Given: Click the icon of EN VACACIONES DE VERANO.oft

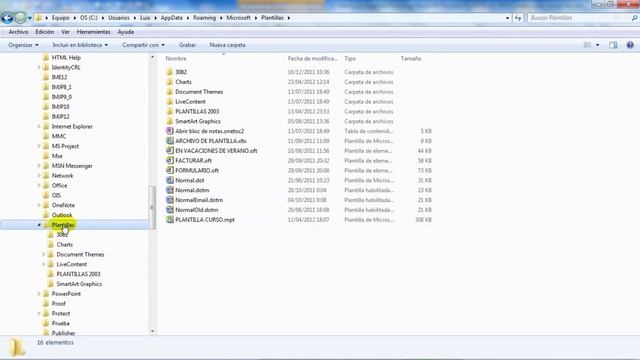Looking at the screenshot, I should (170, 150).
